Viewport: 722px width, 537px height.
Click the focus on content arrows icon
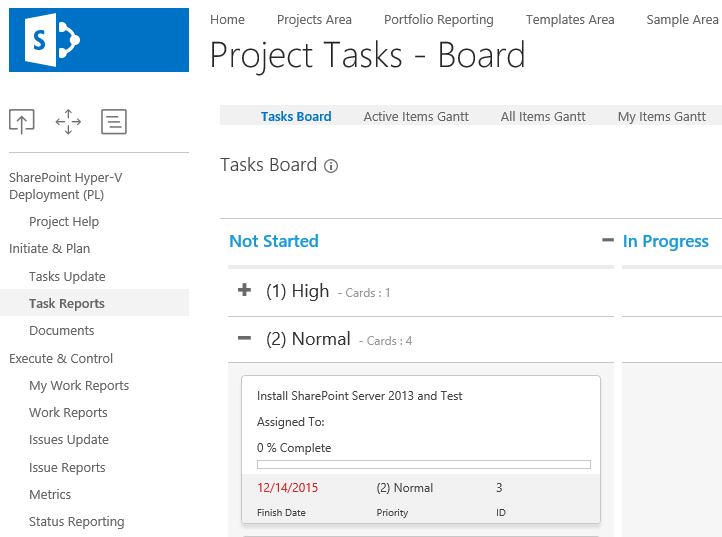pyautogui.click(x=68, y=122)
